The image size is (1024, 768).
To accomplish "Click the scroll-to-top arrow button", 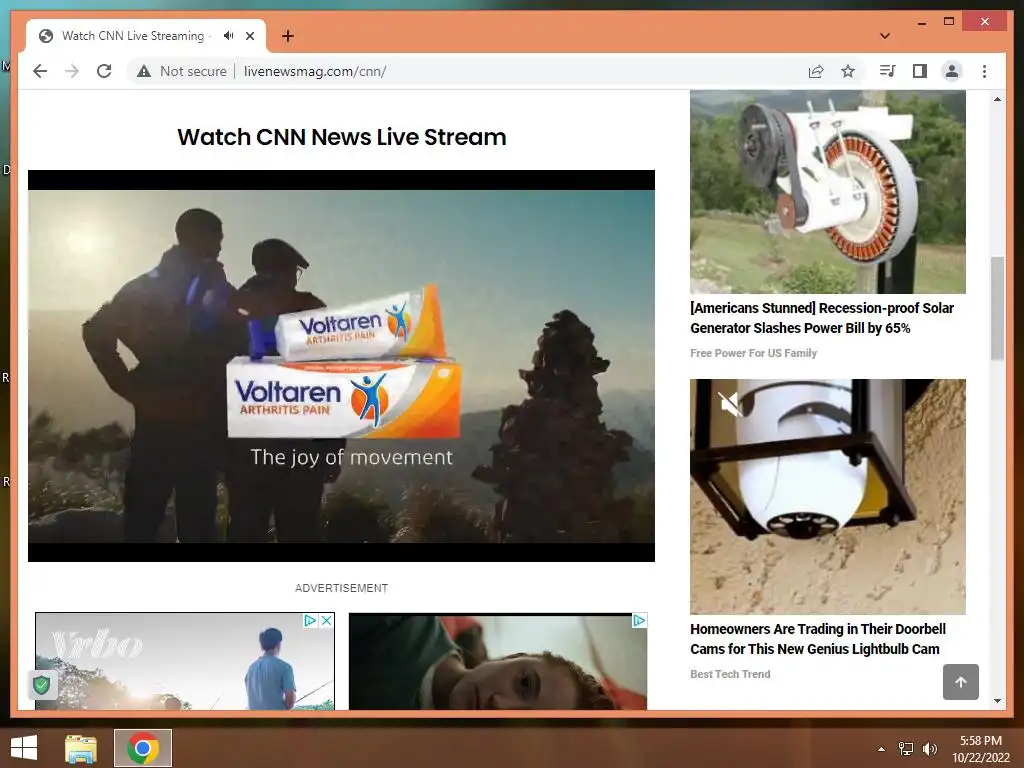I will pyautogui.click(x=961, y=682).
